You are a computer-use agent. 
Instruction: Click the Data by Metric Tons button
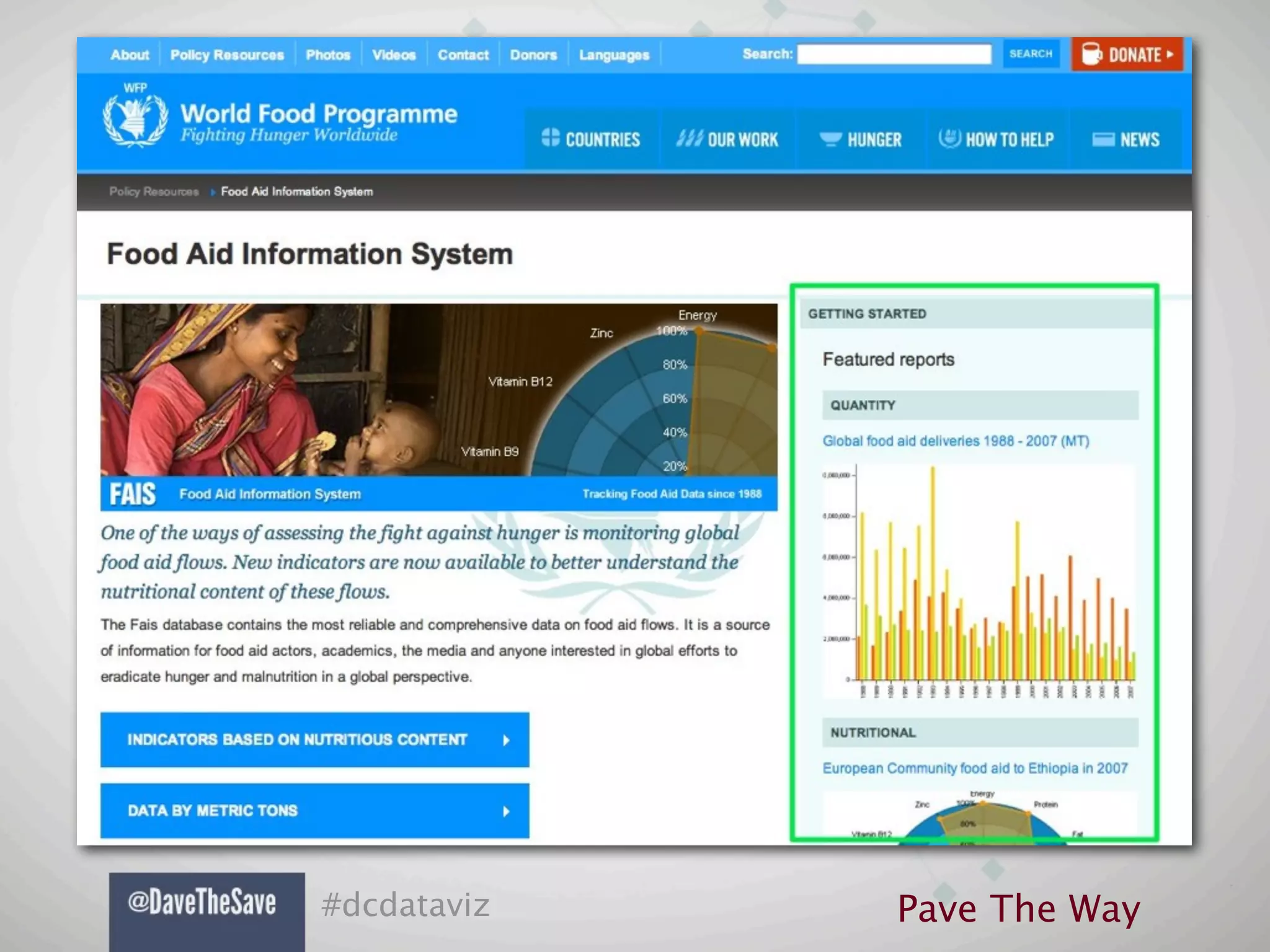point(315,811)
